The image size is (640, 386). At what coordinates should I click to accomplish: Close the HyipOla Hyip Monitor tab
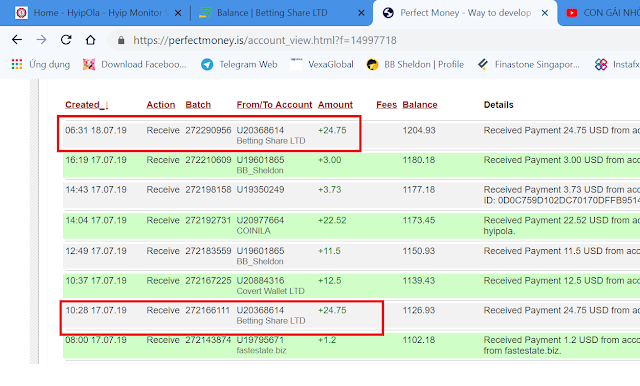click(x=178, y=13)
